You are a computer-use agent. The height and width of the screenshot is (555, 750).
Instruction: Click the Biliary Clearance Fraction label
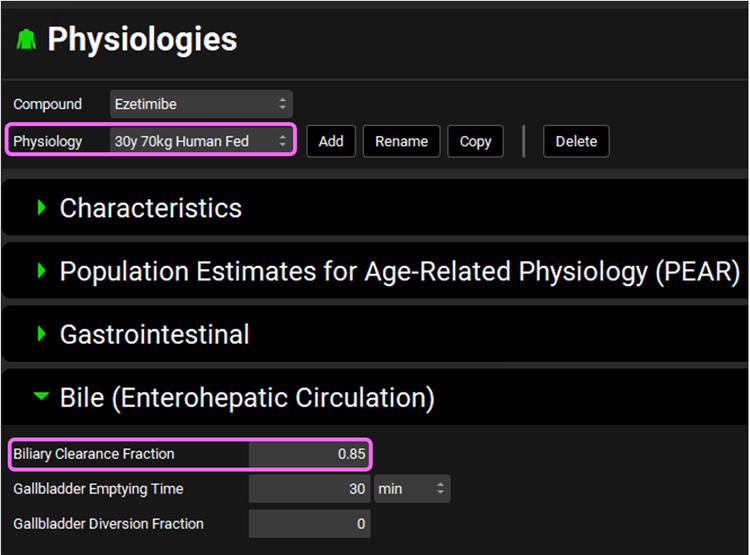(94, 454)
